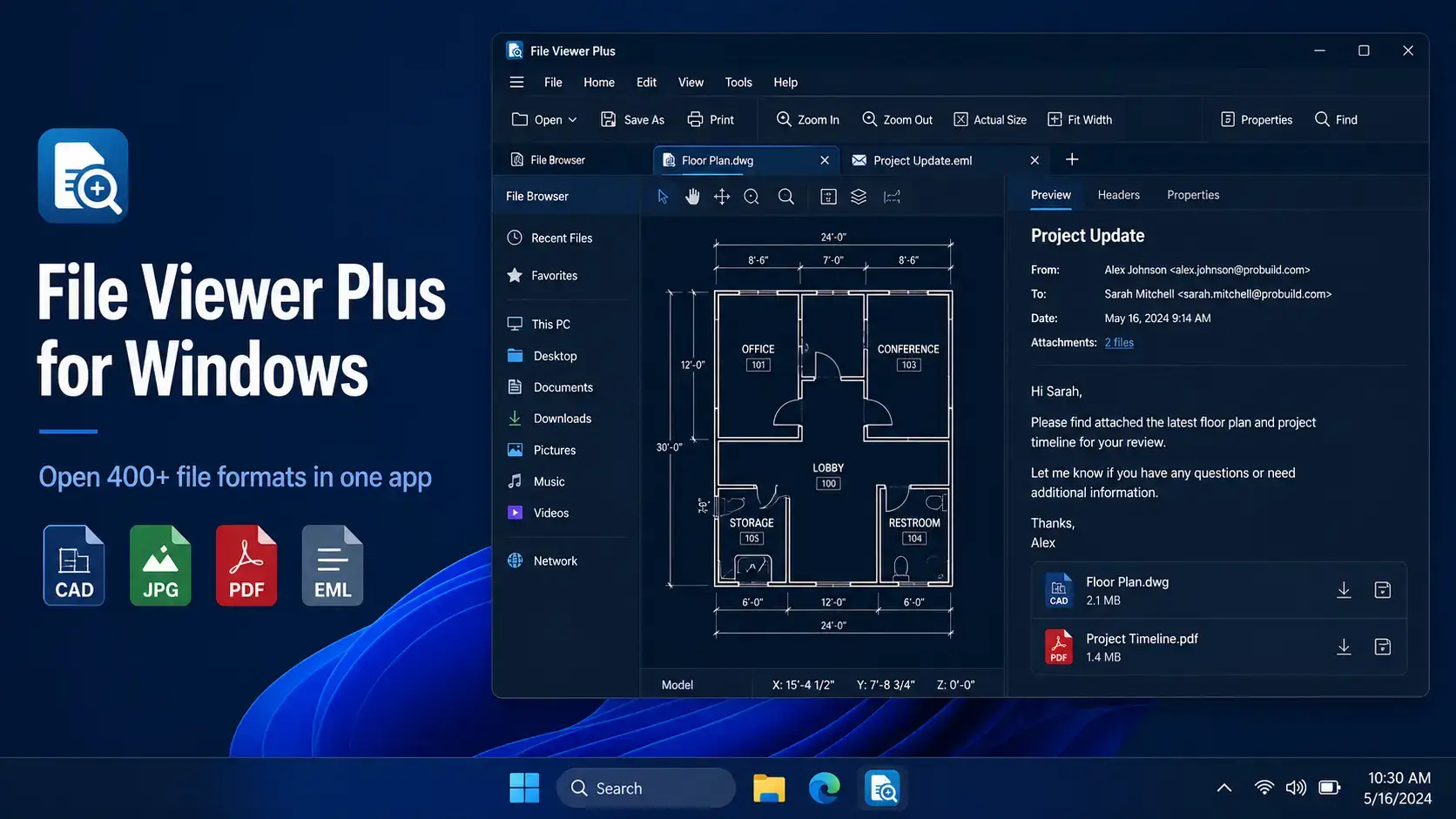The image size is (1456, 819).
Task: Launch Microsoft Edge from taskbar
Action: point(824,788)
